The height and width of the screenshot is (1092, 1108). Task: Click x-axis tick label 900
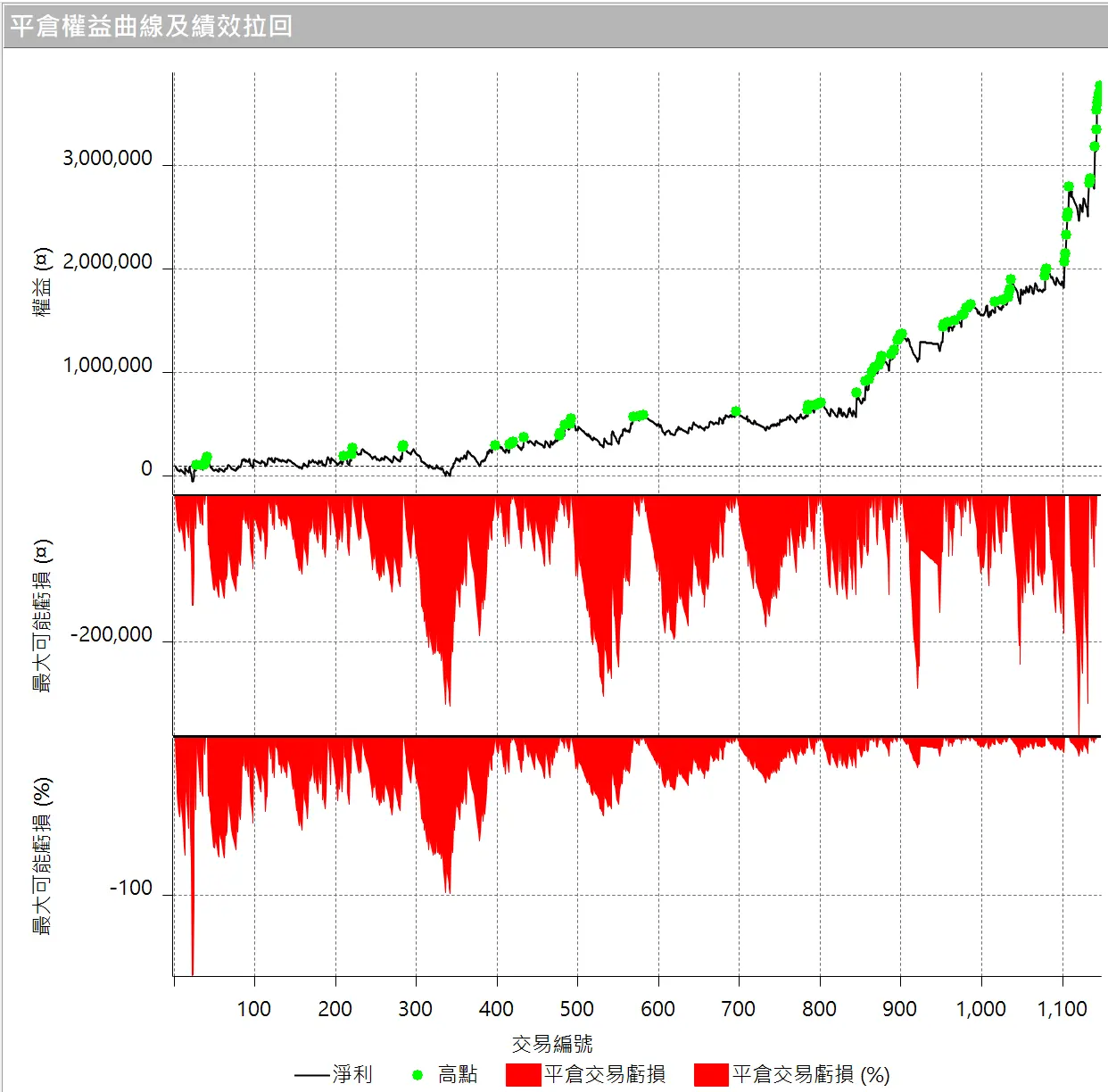click(900, 1009)
